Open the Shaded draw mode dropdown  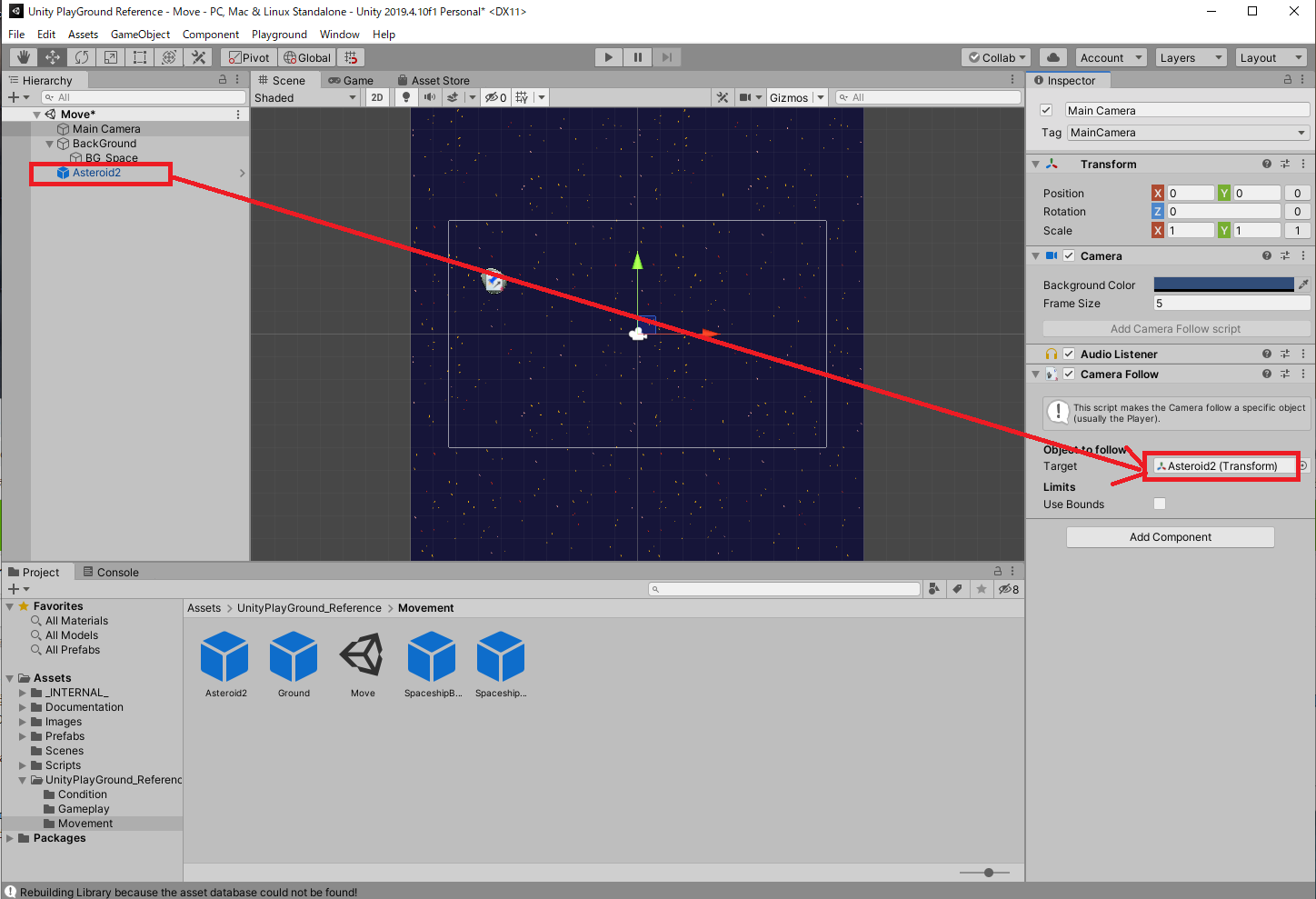305,97
